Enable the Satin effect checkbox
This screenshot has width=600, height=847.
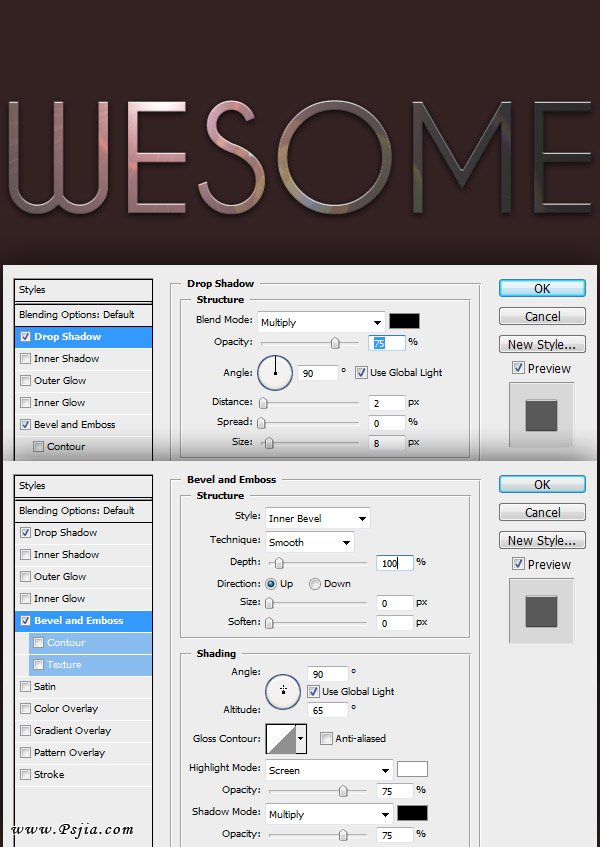tap(25, 687)
